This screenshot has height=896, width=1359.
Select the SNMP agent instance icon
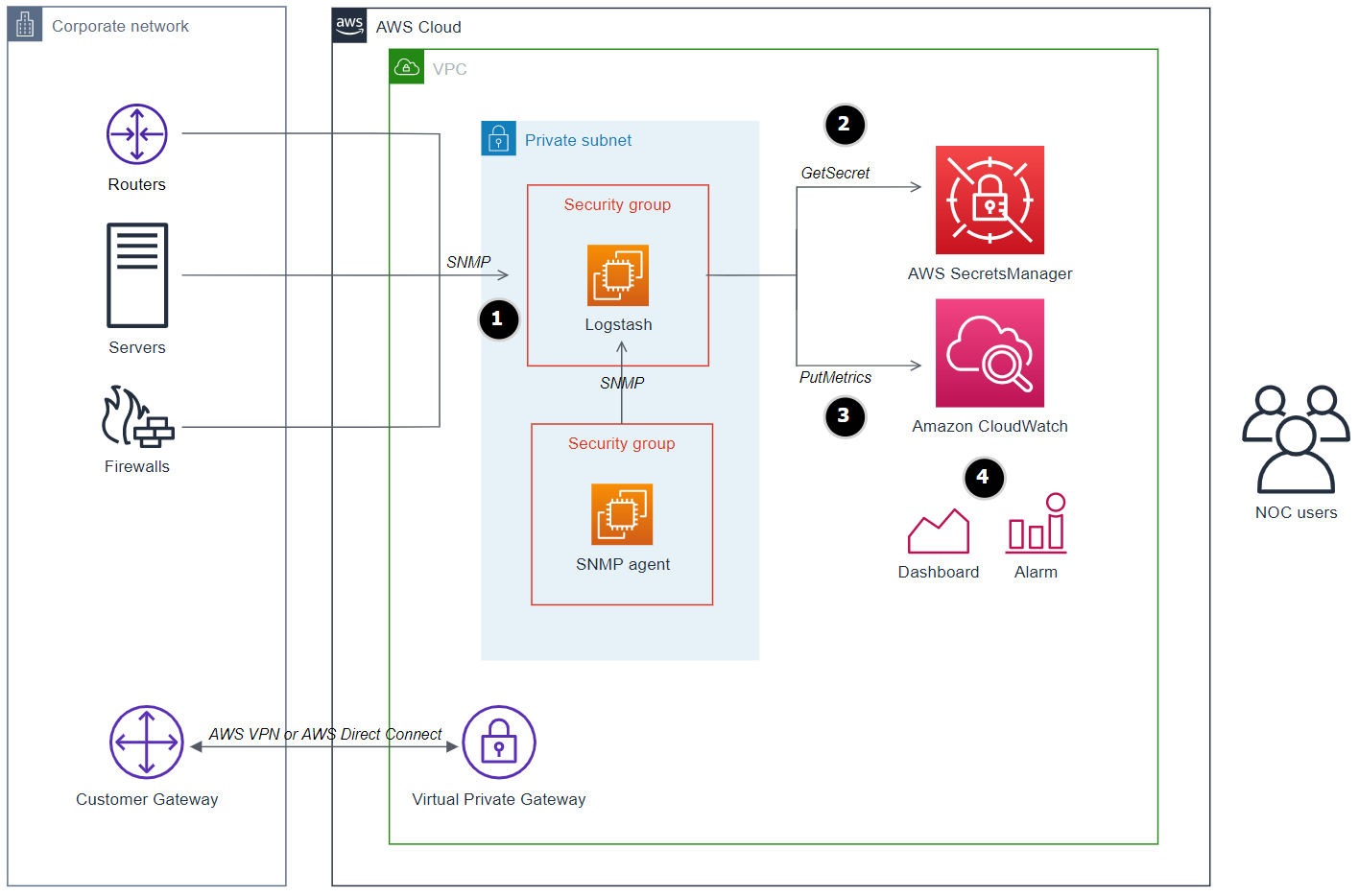tap(622, 514)
